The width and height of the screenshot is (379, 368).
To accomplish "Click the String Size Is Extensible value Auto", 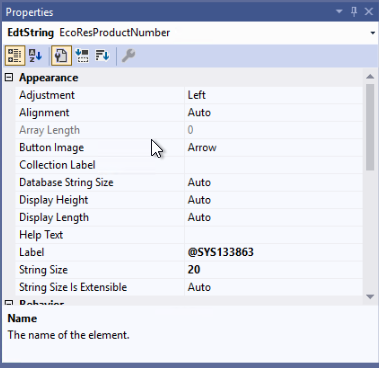I will 273,287.
